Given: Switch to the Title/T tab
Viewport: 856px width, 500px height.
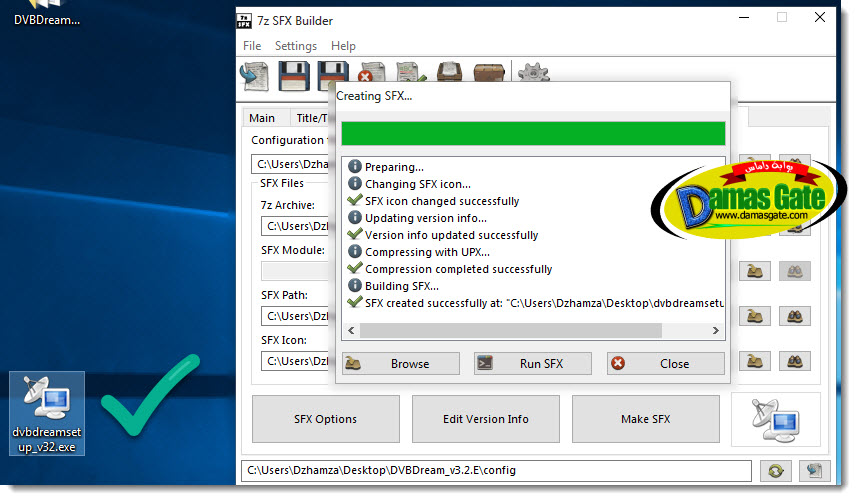Looking at the screenshot, I should tap(312, 118).
